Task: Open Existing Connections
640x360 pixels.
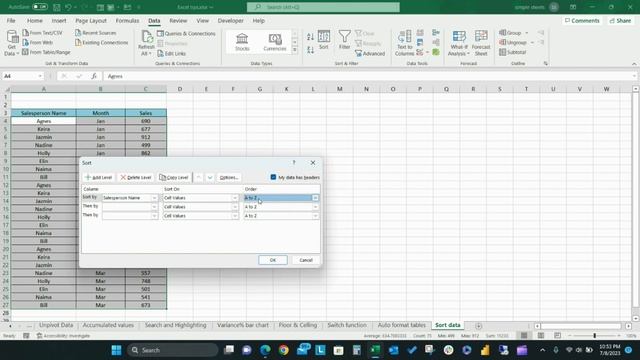Action: pos(101,42)
